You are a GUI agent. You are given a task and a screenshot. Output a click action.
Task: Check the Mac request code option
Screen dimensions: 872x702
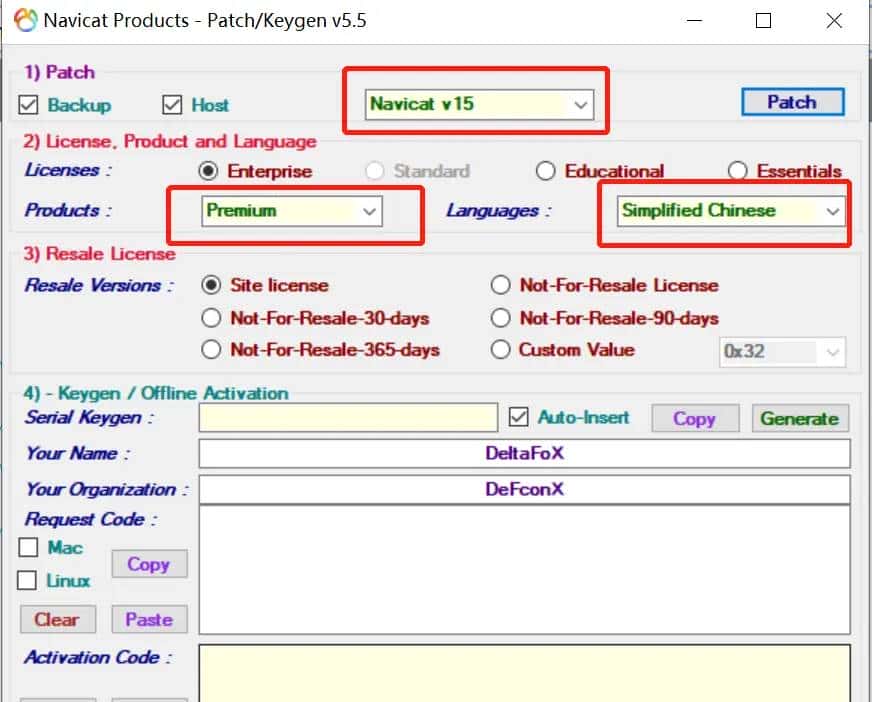point(27,547)
